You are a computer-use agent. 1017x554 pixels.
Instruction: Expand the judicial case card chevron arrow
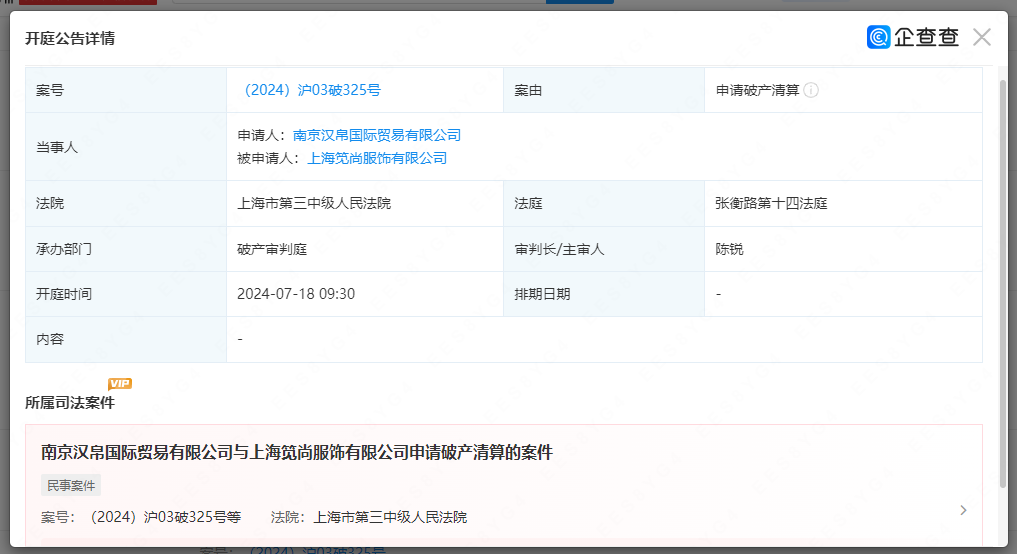tap(963, 510)
